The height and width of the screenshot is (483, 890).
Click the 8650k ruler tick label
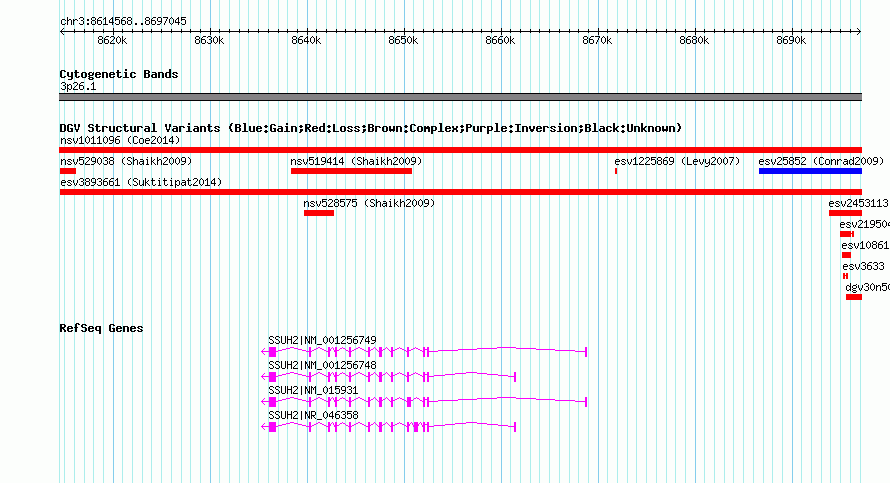tap(404, 41)
